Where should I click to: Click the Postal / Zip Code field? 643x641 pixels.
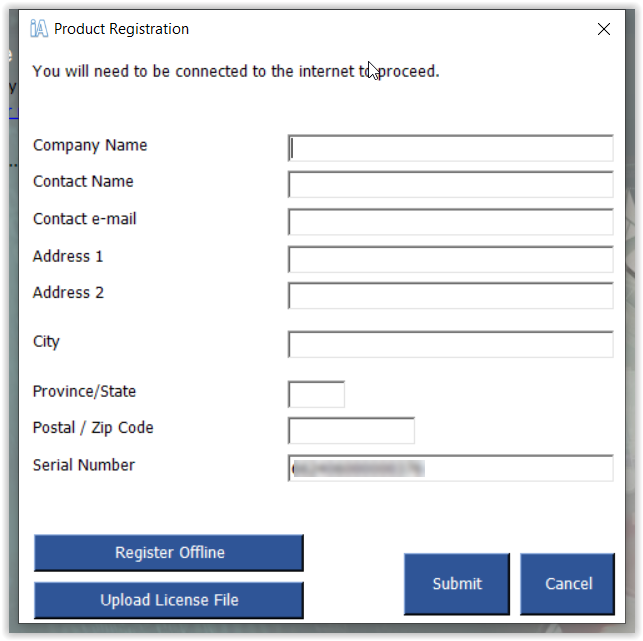(x=351, y=430)
